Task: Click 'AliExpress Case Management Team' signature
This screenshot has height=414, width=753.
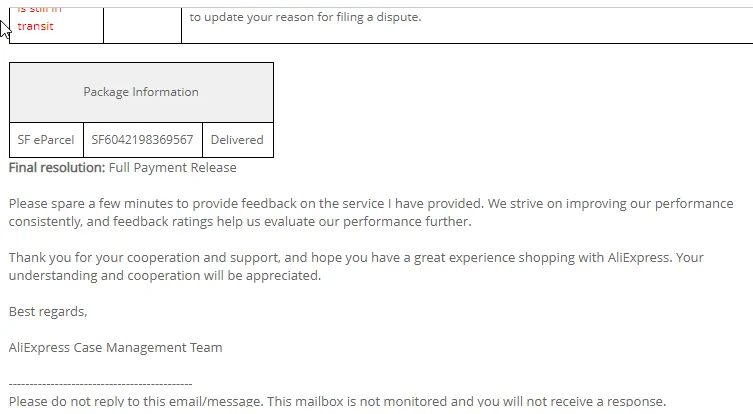Action: pyautogui.click(x=115, y=347)
